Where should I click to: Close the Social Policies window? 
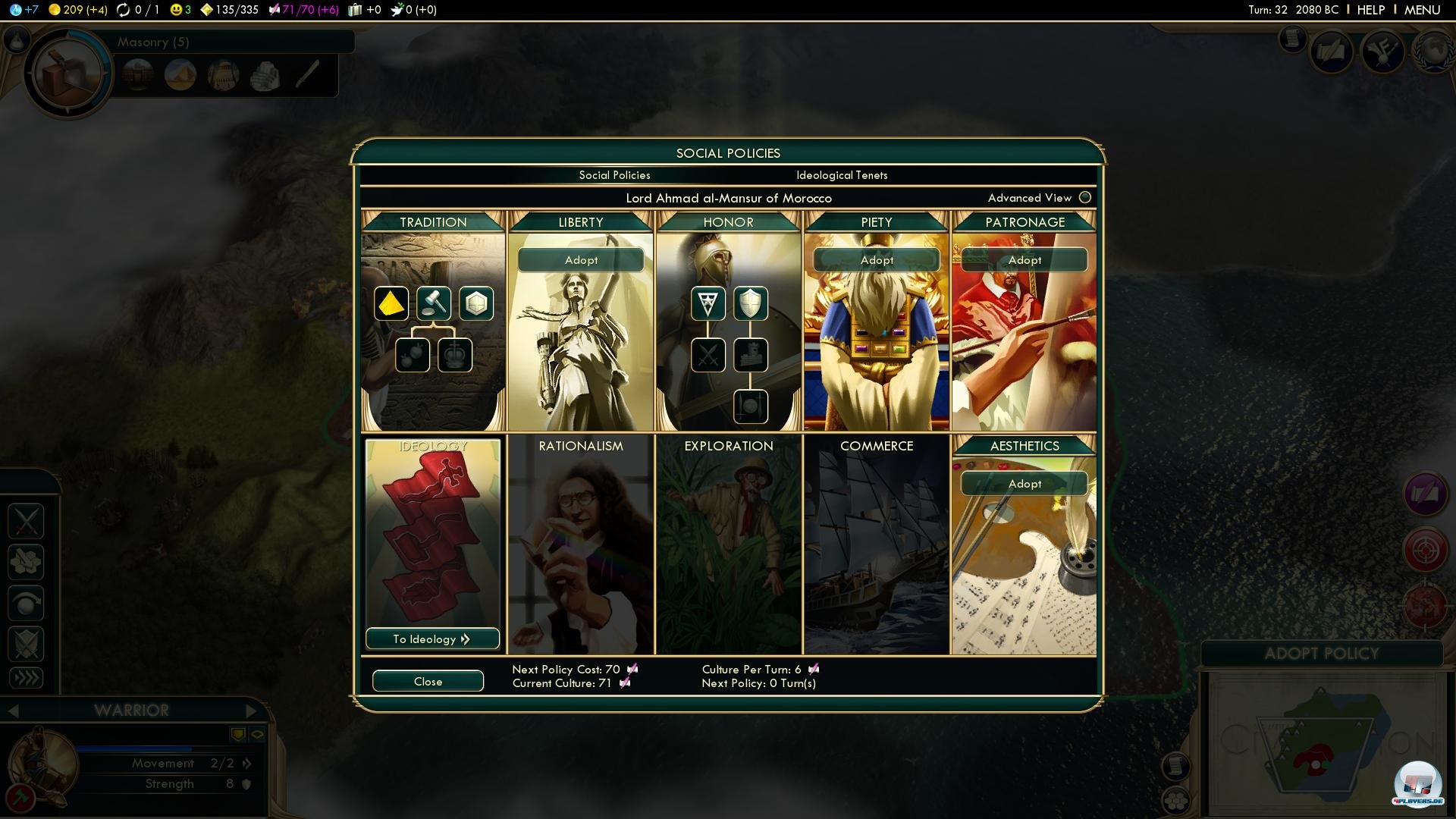pyautogui.click(x=428, y=682)
